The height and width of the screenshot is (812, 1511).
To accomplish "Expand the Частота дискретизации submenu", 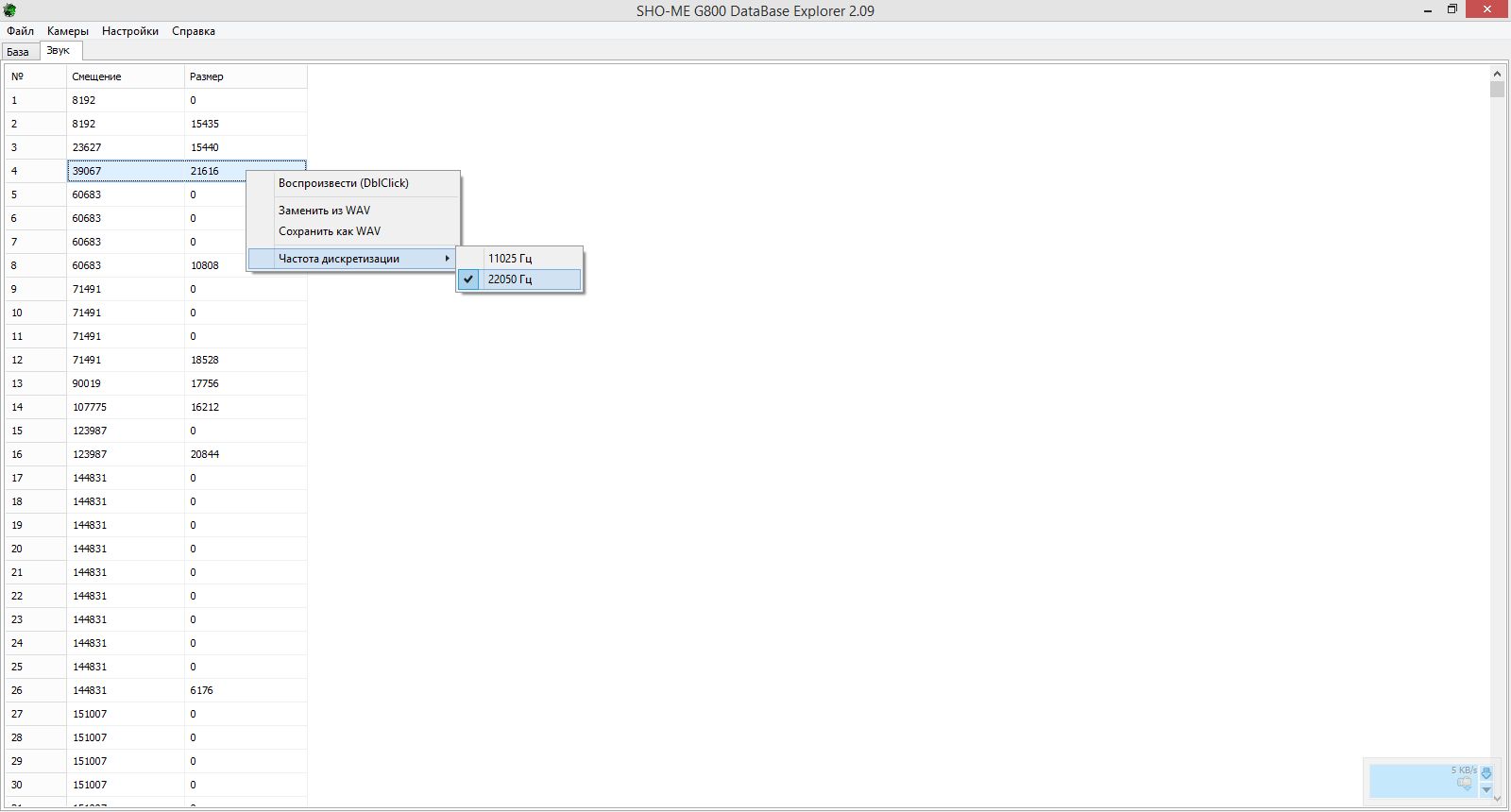I will pyautogui.click(x=352, y=259).
